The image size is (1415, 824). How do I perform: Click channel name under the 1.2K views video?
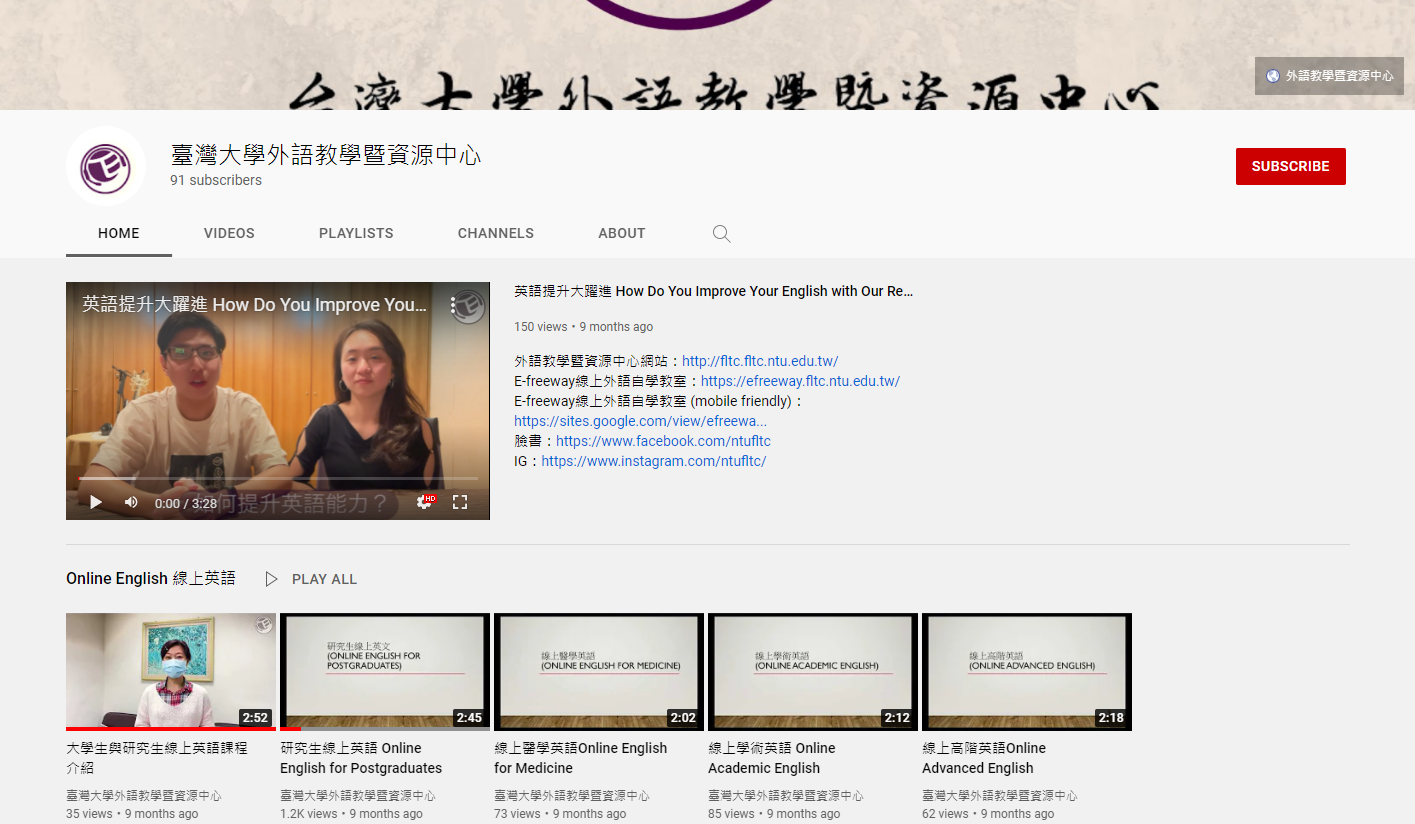[x=358, y=796]
